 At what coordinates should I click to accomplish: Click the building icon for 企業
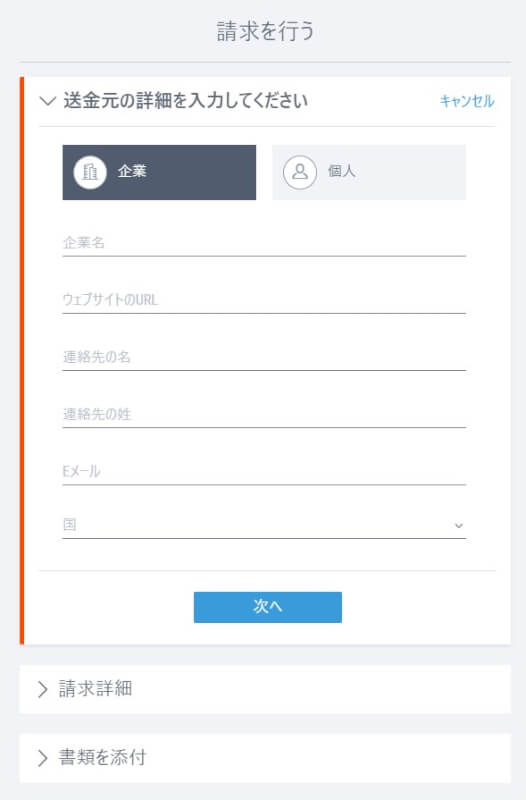point(90,172)
